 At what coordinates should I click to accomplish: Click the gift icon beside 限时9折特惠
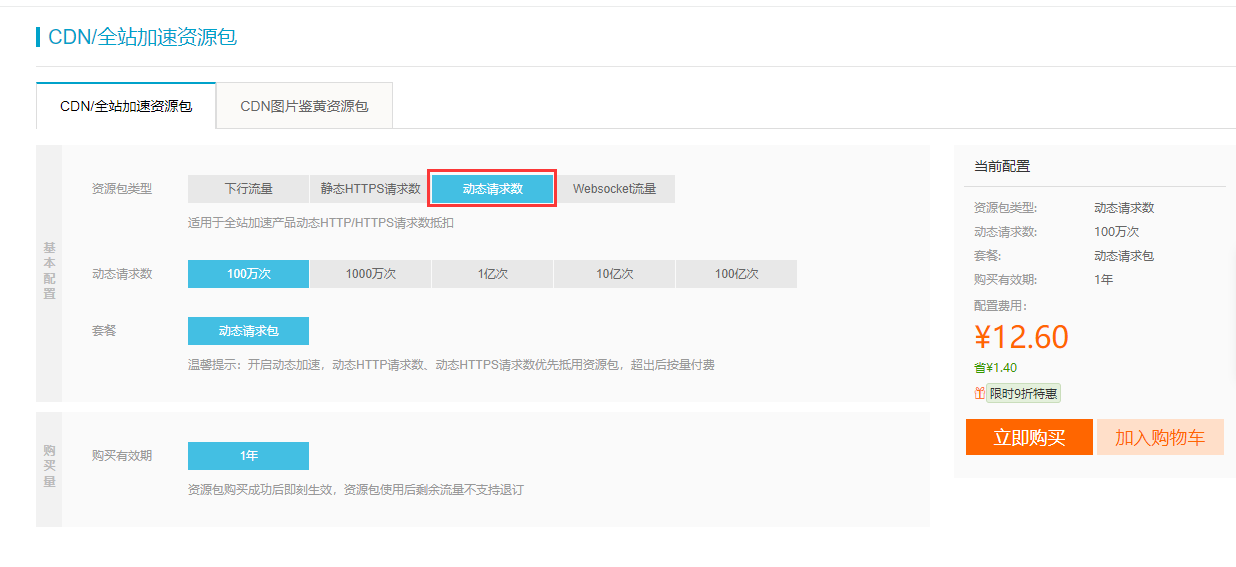click(x=980, y=393)
